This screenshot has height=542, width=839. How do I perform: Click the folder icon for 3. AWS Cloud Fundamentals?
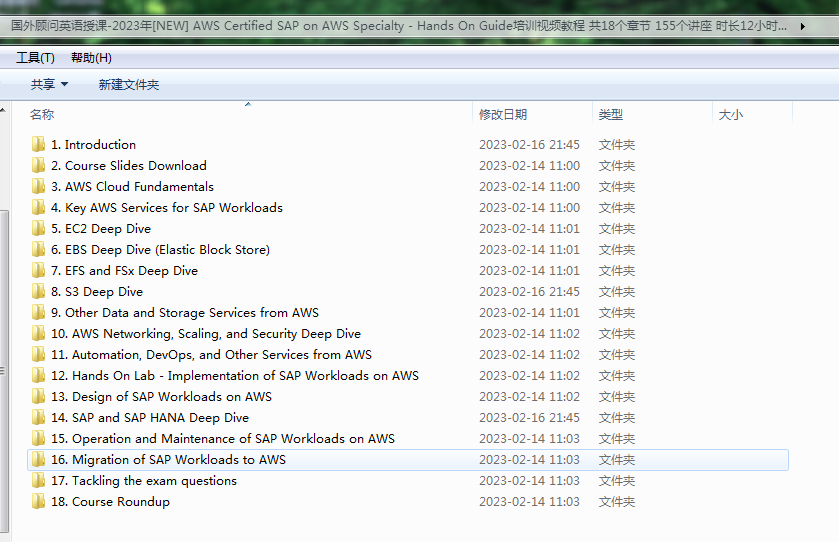point(38,186)
